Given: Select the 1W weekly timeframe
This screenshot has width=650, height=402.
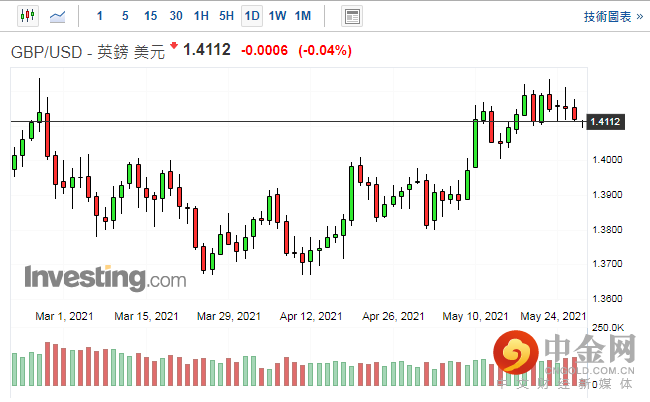Looking at the screenshot, I should [277, 16].
